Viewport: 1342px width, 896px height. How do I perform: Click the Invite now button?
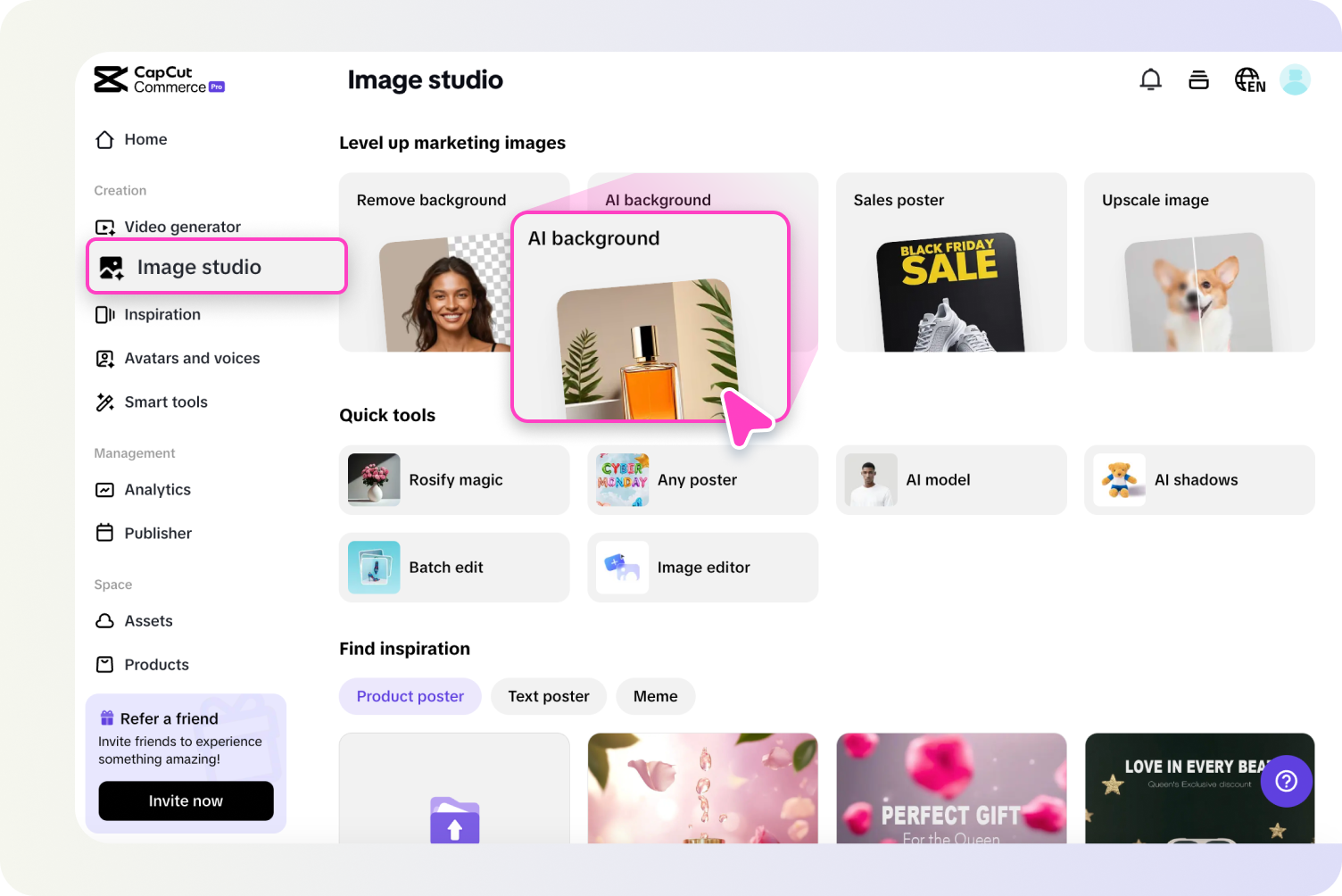[186, 801]
